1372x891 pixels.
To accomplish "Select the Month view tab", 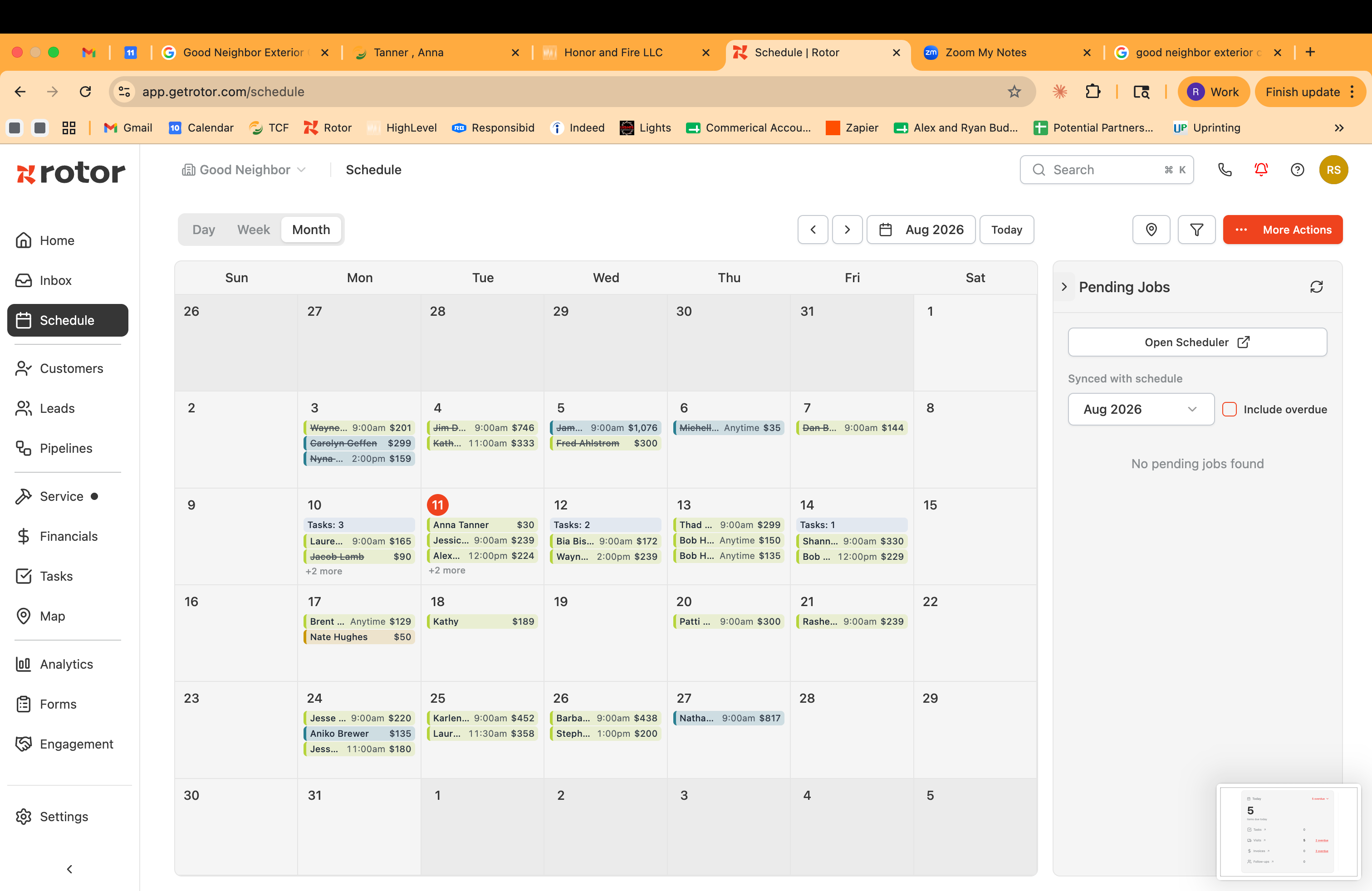I will click(311, 230).
